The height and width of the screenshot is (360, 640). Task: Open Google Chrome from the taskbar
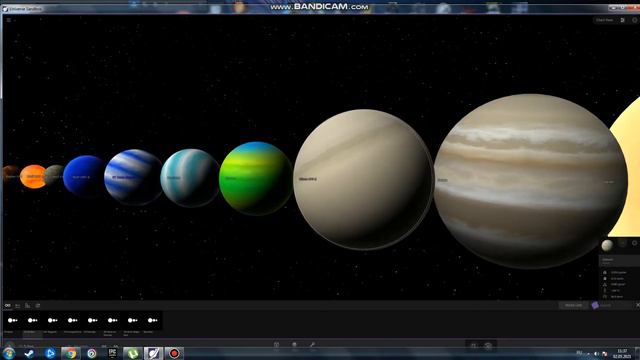(71, 353)
